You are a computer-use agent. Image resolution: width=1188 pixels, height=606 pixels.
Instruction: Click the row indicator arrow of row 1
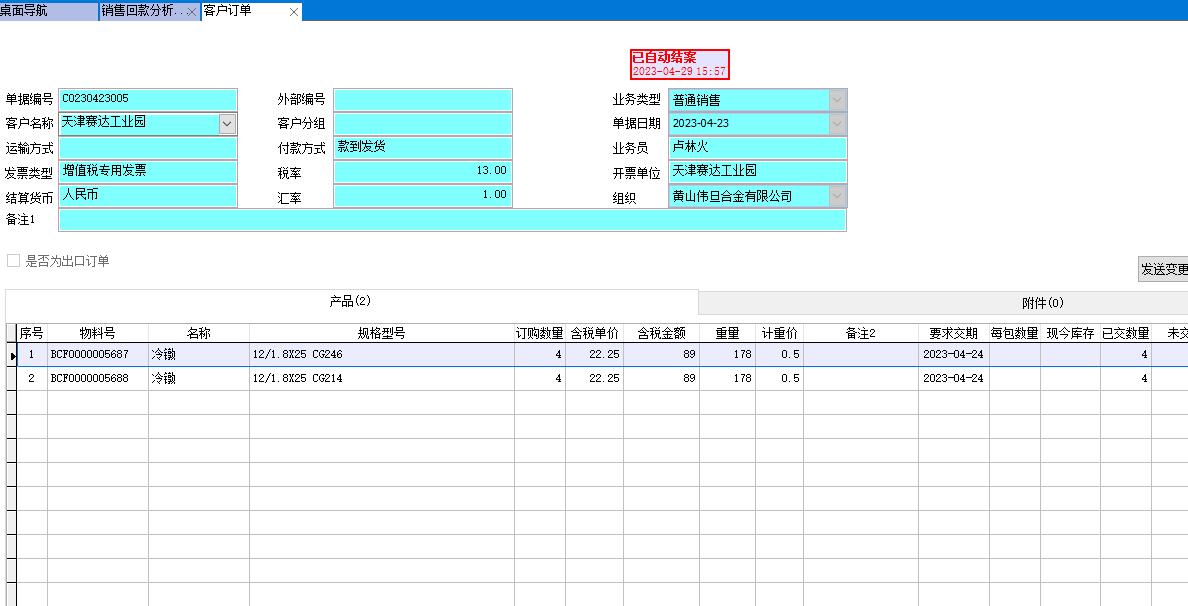point(12,355)
